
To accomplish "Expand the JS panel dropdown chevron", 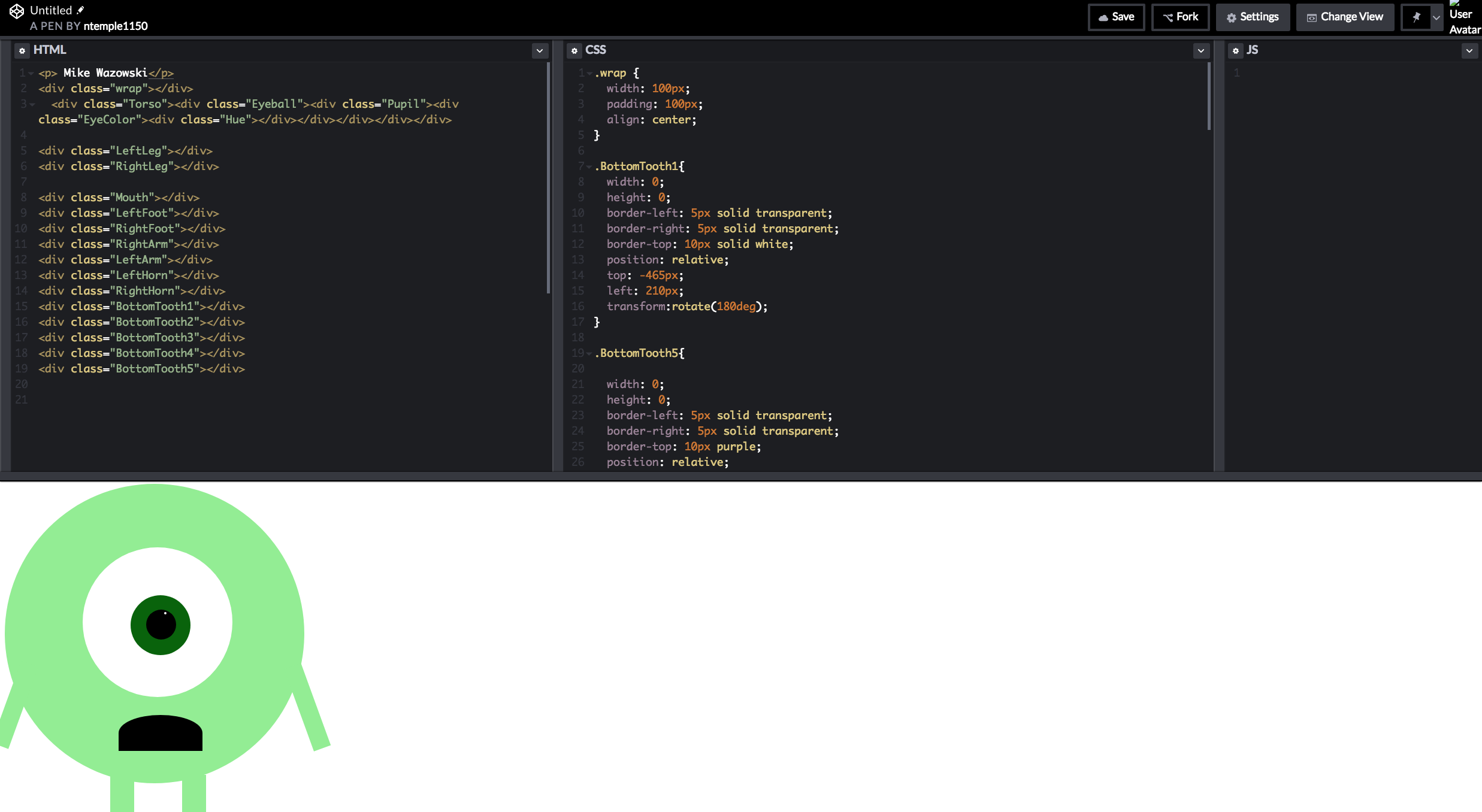I will coord(1469,51).
